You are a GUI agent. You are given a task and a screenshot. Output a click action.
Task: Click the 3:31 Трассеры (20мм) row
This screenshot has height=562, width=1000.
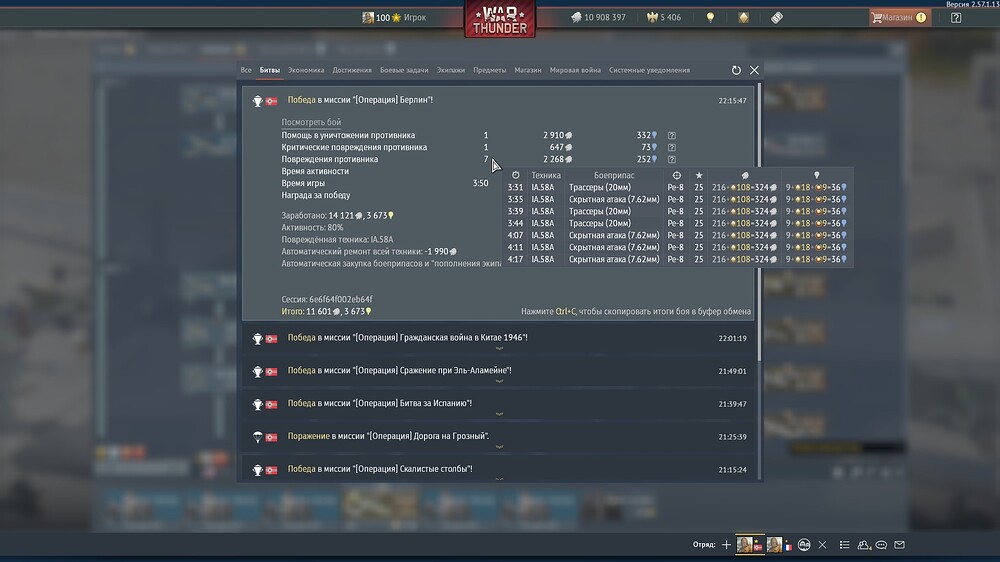[677, 188]
